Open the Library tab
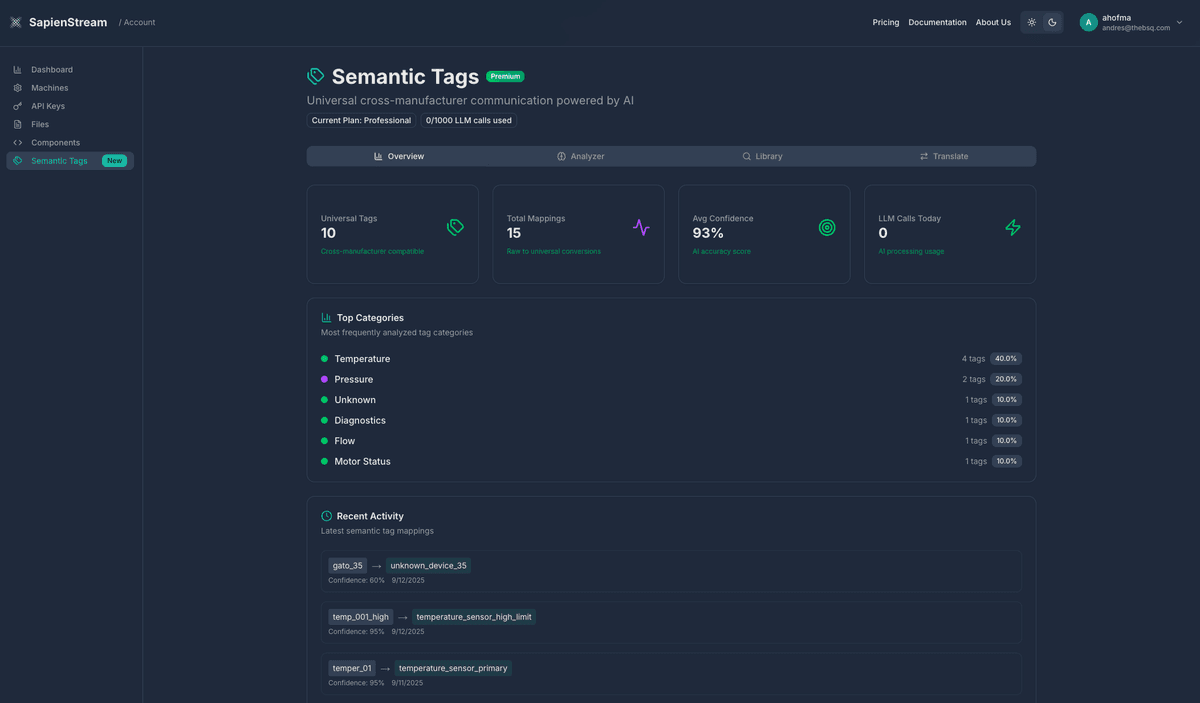Image resolution: width=1200 pixels, height=703 pixels. [x=762, y=156]
